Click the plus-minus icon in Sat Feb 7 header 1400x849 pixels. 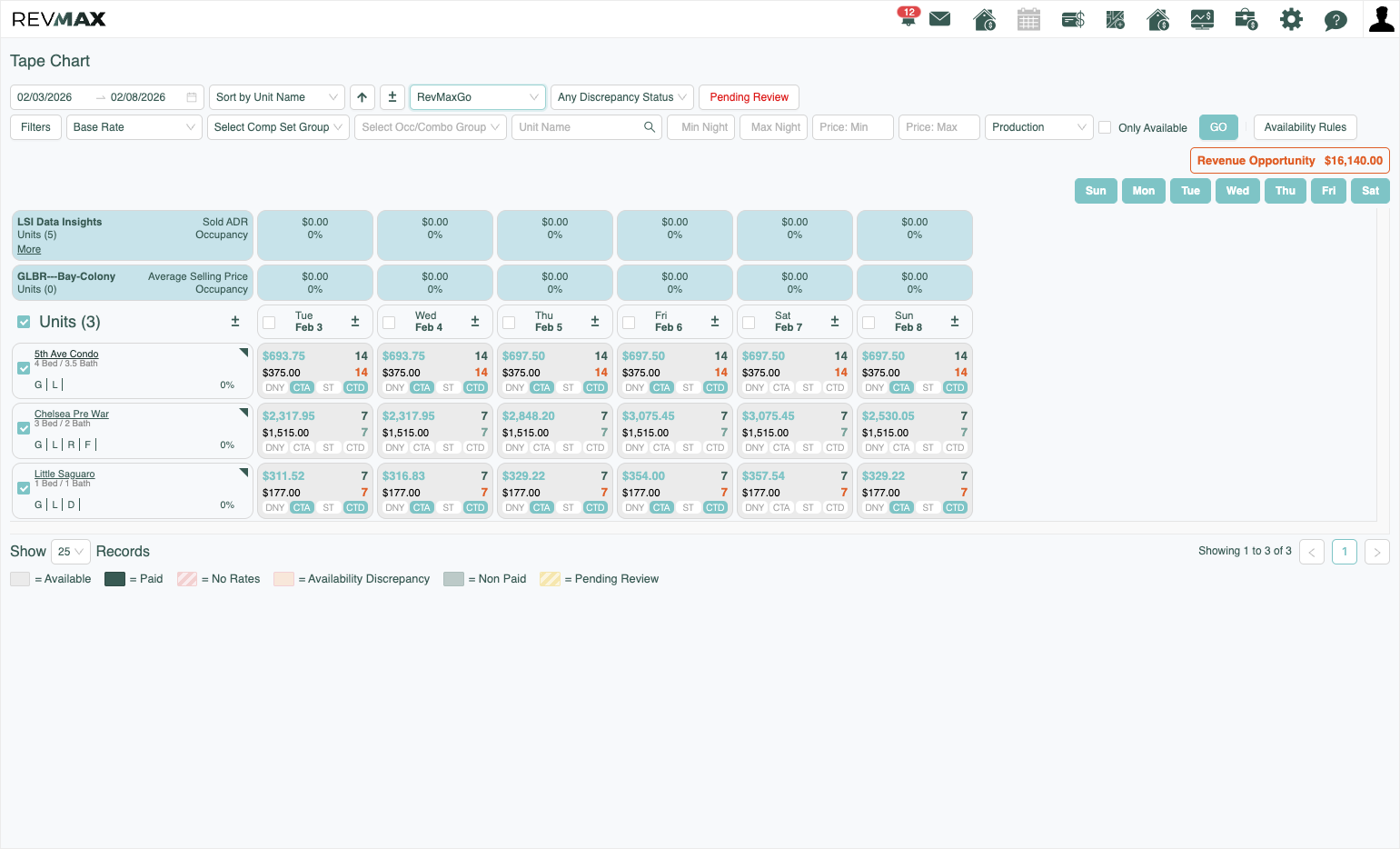[x=835, y=322]
